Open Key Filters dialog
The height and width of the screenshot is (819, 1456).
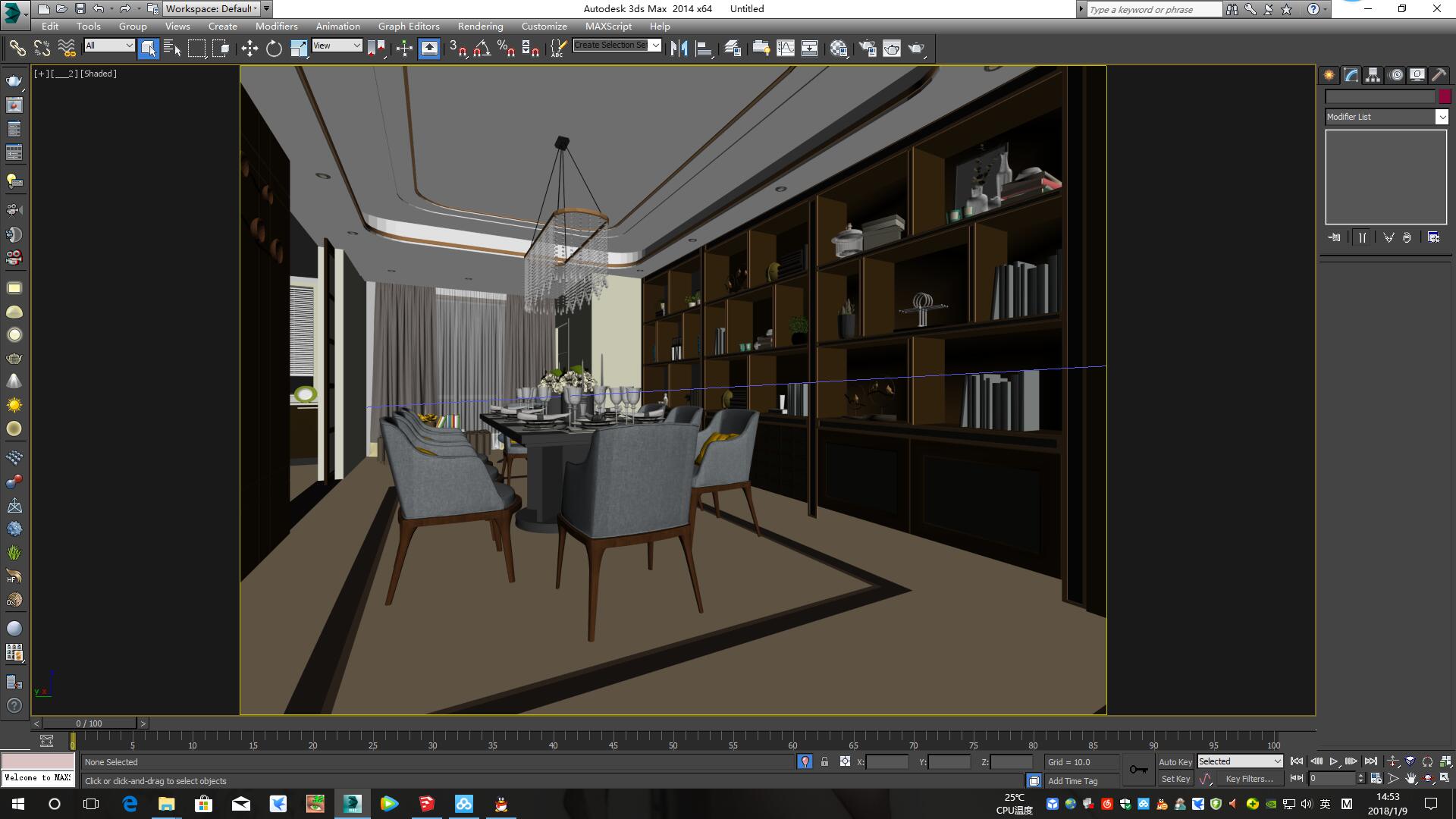pos(1249,779)
